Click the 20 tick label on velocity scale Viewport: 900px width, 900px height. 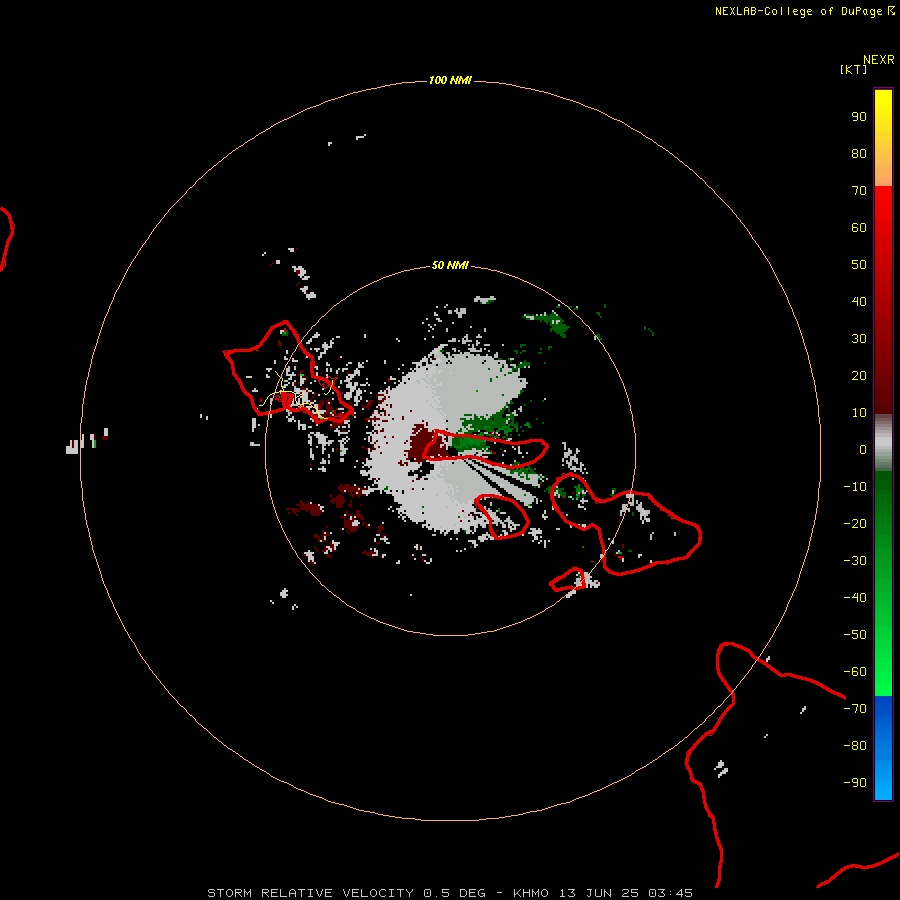point(859,376)
